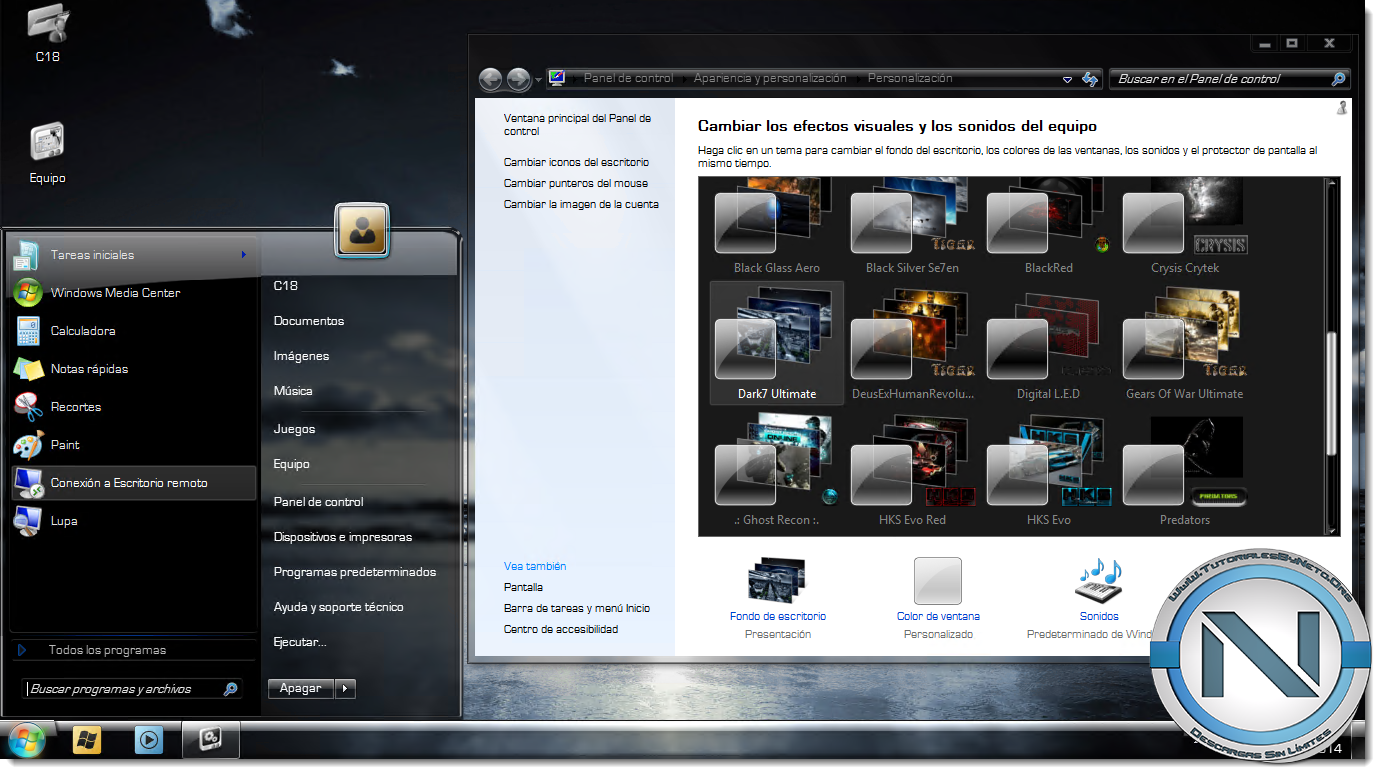Apply the HKS Evo Red theme
The height and width of the screenshot is (774, 1380).
tap(912, 470)
